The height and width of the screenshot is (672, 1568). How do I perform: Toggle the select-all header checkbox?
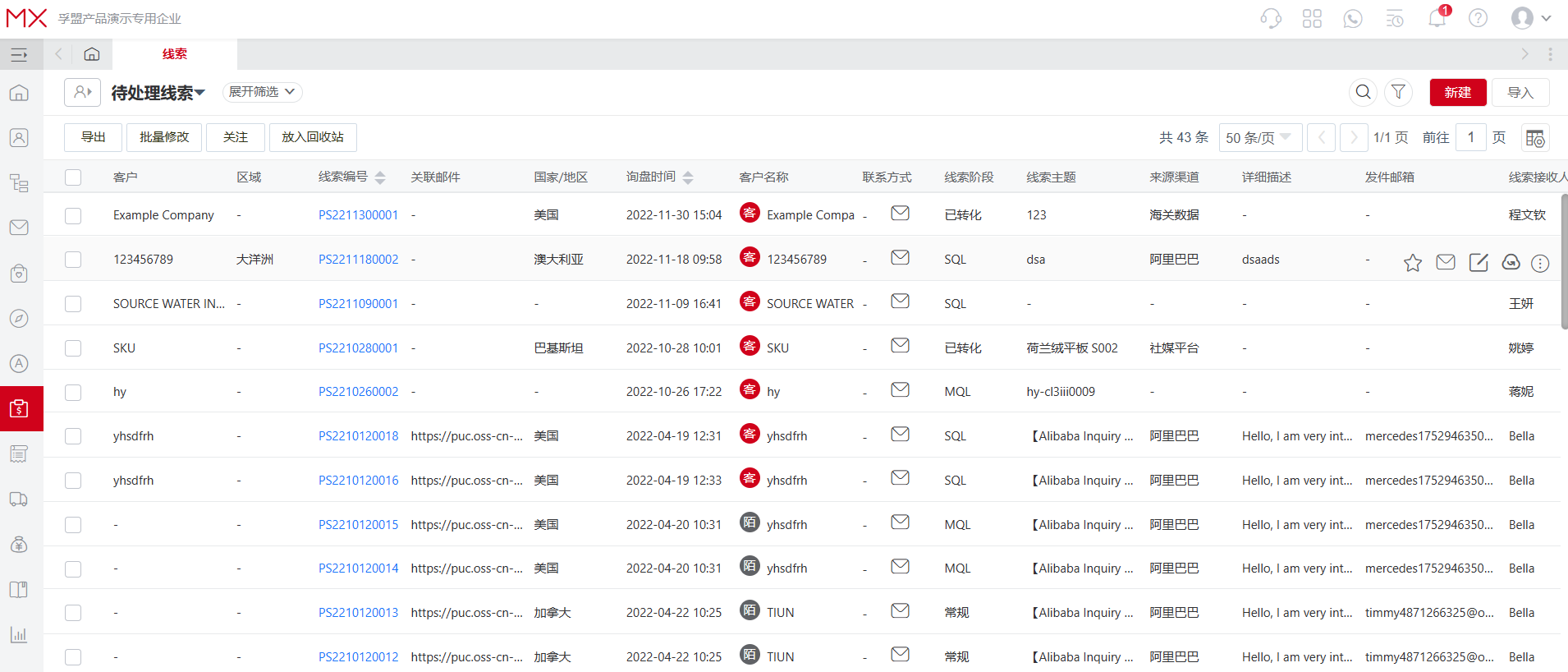[x=73, y=177]
